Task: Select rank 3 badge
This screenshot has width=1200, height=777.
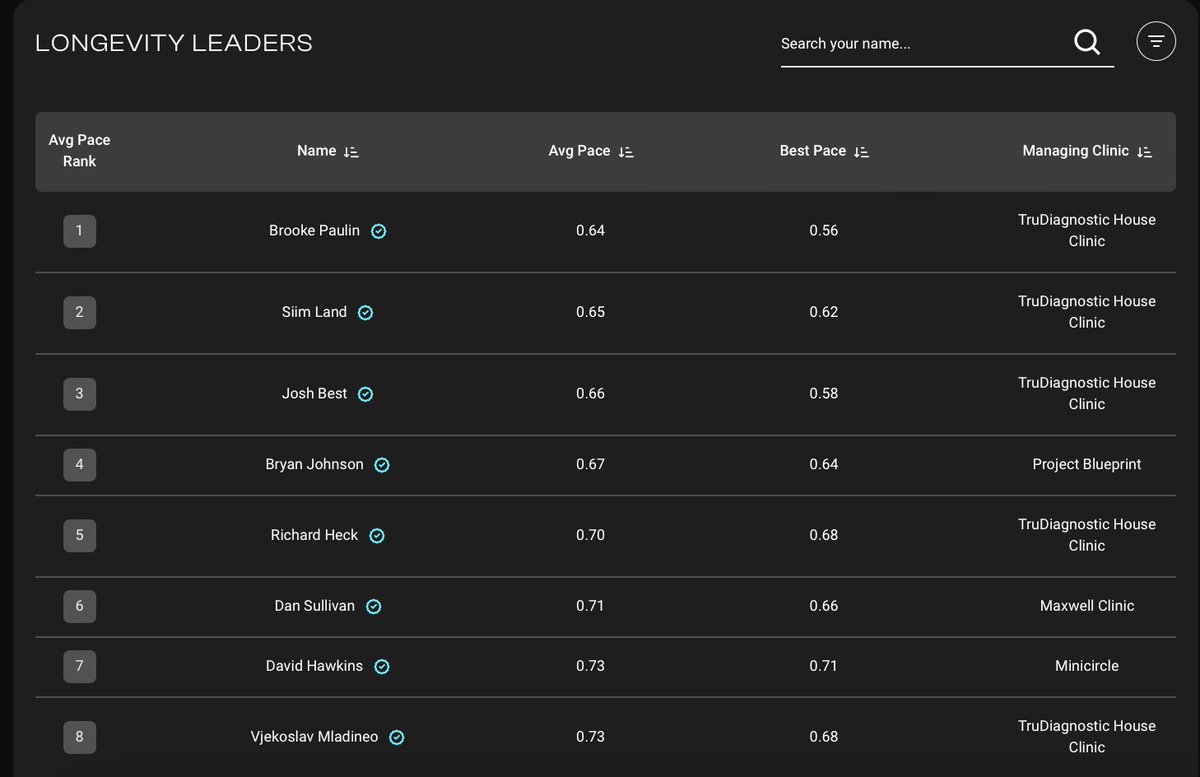Action: tap(80, 393)
